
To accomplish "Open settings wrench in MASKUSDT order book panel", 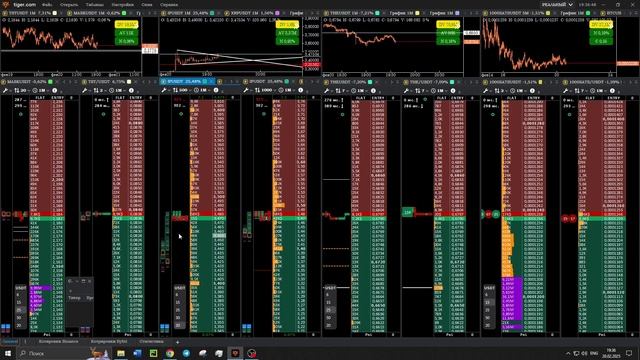I will (x=5, y=90).
